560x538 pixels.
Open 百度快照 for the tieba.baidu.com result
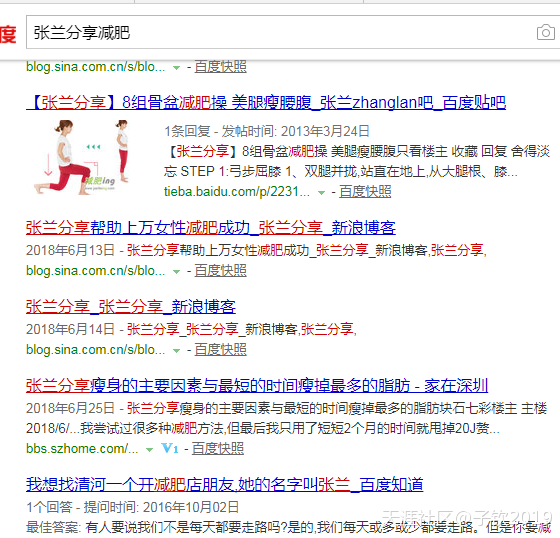click(365, 192)
